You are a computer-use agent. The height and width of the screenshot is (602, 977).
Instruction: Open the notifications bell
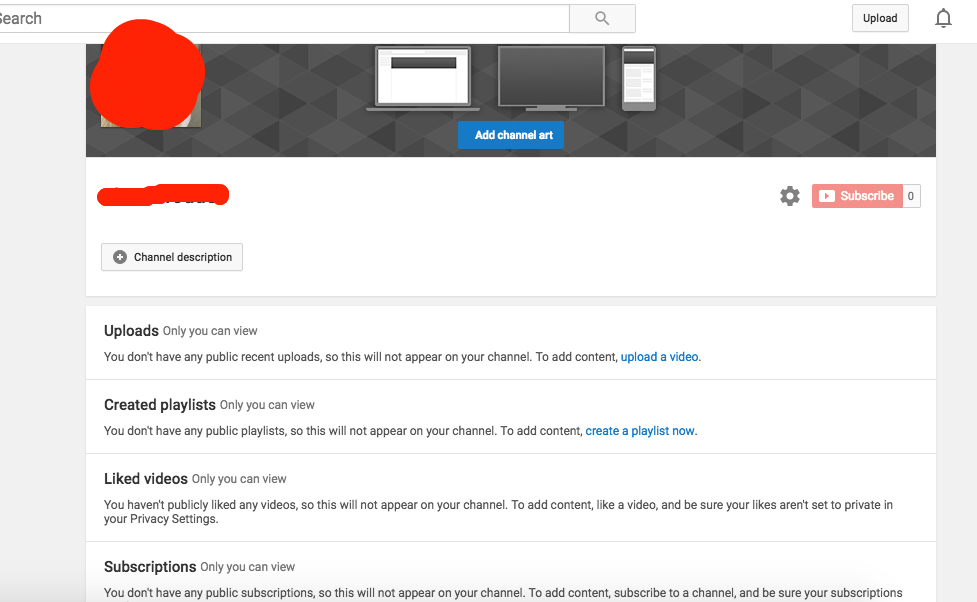point(943,18)
